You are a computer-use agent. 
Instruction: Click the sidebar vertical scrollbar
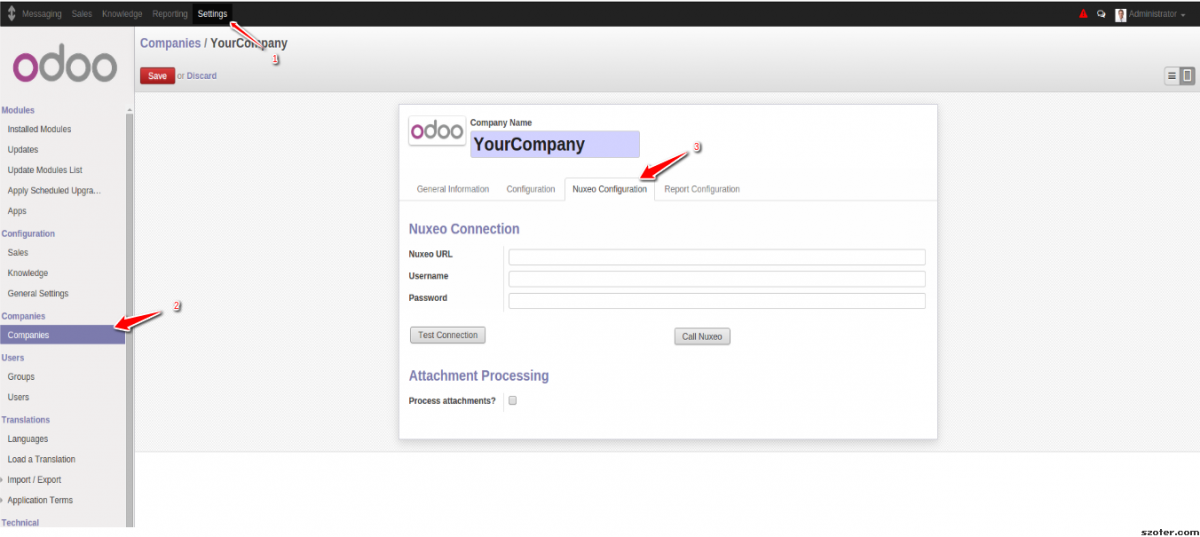tap(129, 318)
